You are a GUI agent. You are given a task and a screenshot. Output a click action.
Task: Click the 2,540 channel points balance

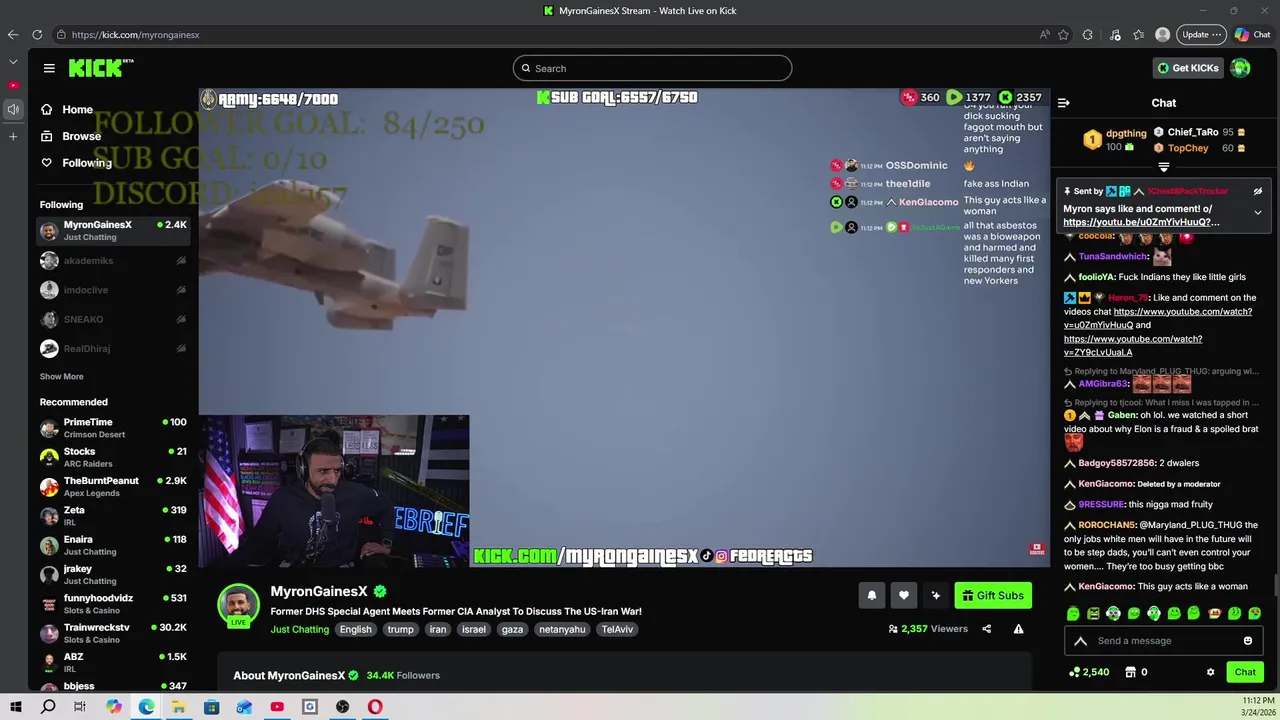1089,672
